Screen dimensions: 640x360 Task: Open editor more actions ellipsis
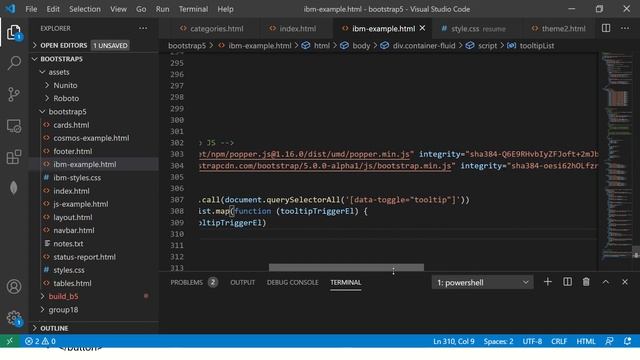625,28
